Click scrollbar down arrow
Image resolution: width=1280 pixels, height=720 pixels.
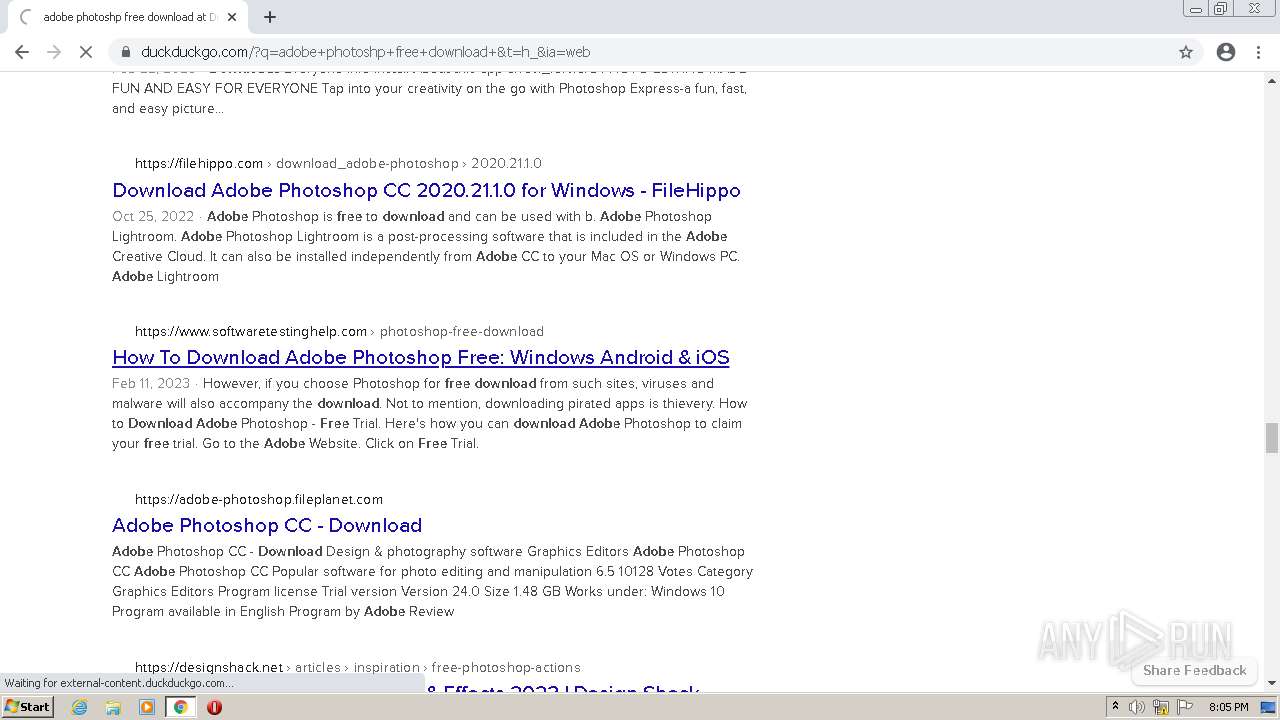1272,683
